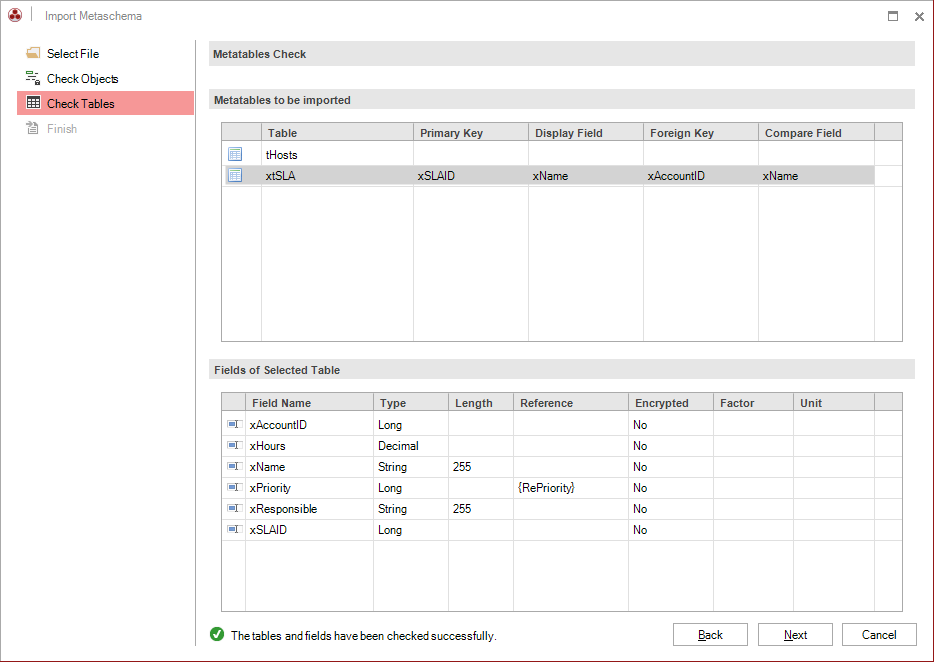934x662 pixels.
Task: Select the xResponsible field name
Action: tap(284, 509)
